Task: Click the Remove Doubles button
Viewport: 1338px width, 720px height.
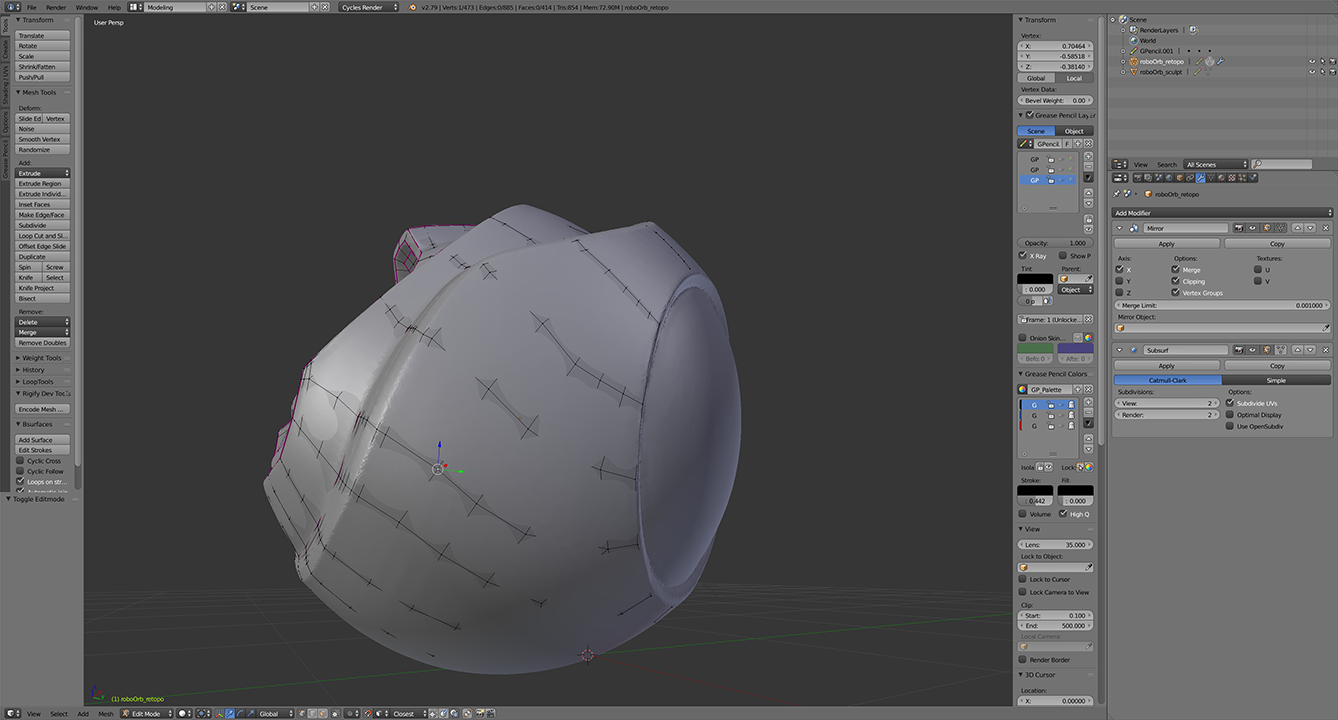Action: pos(43,343)
